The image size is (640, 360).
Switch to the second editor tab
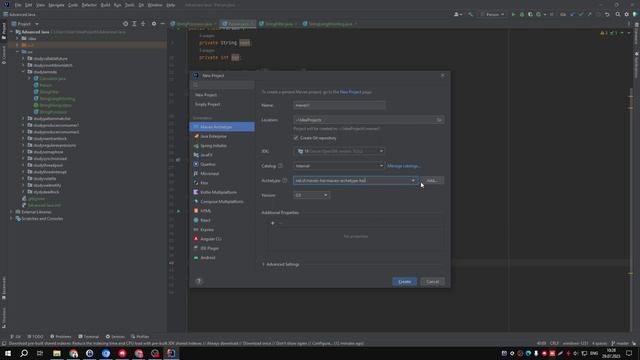coord(238,24)
